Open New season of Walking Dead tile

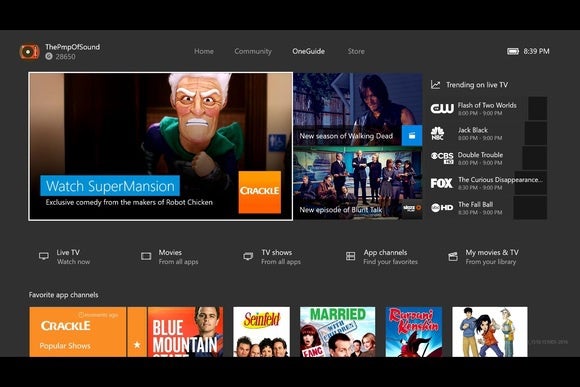(x=358, y=109)
